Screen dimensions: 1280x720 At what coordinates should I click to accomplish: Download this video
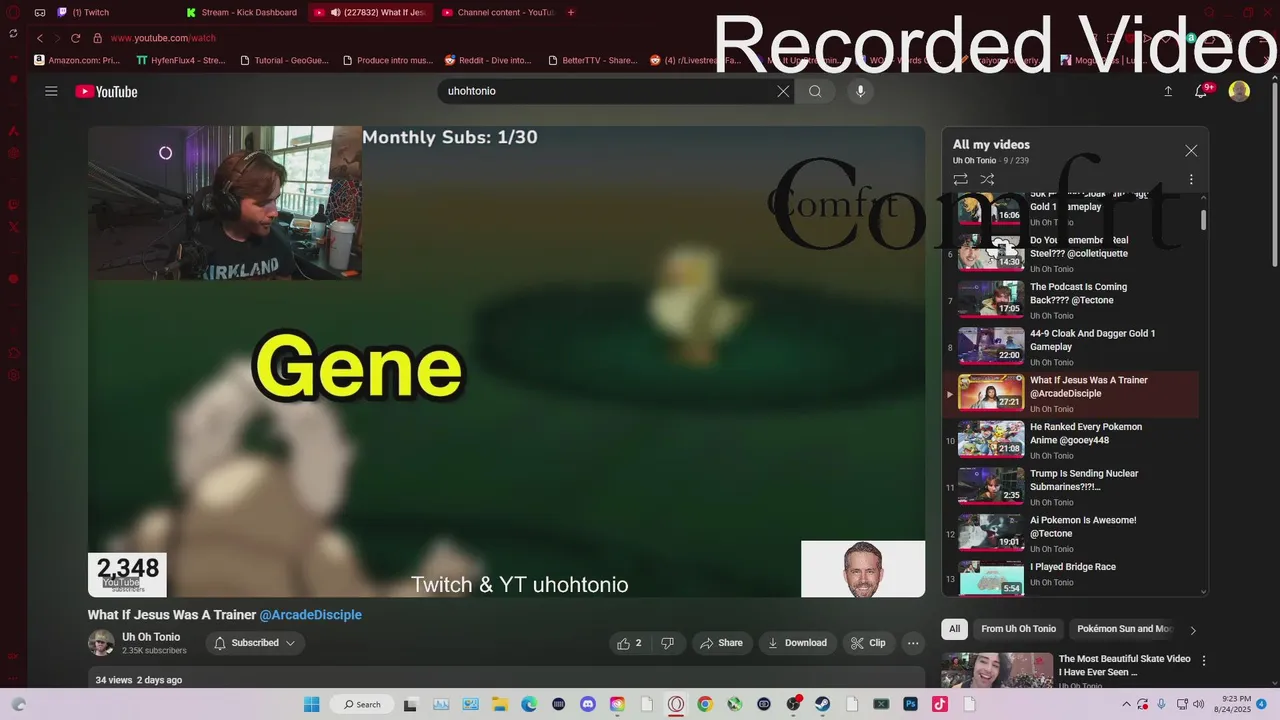point(797,643)
